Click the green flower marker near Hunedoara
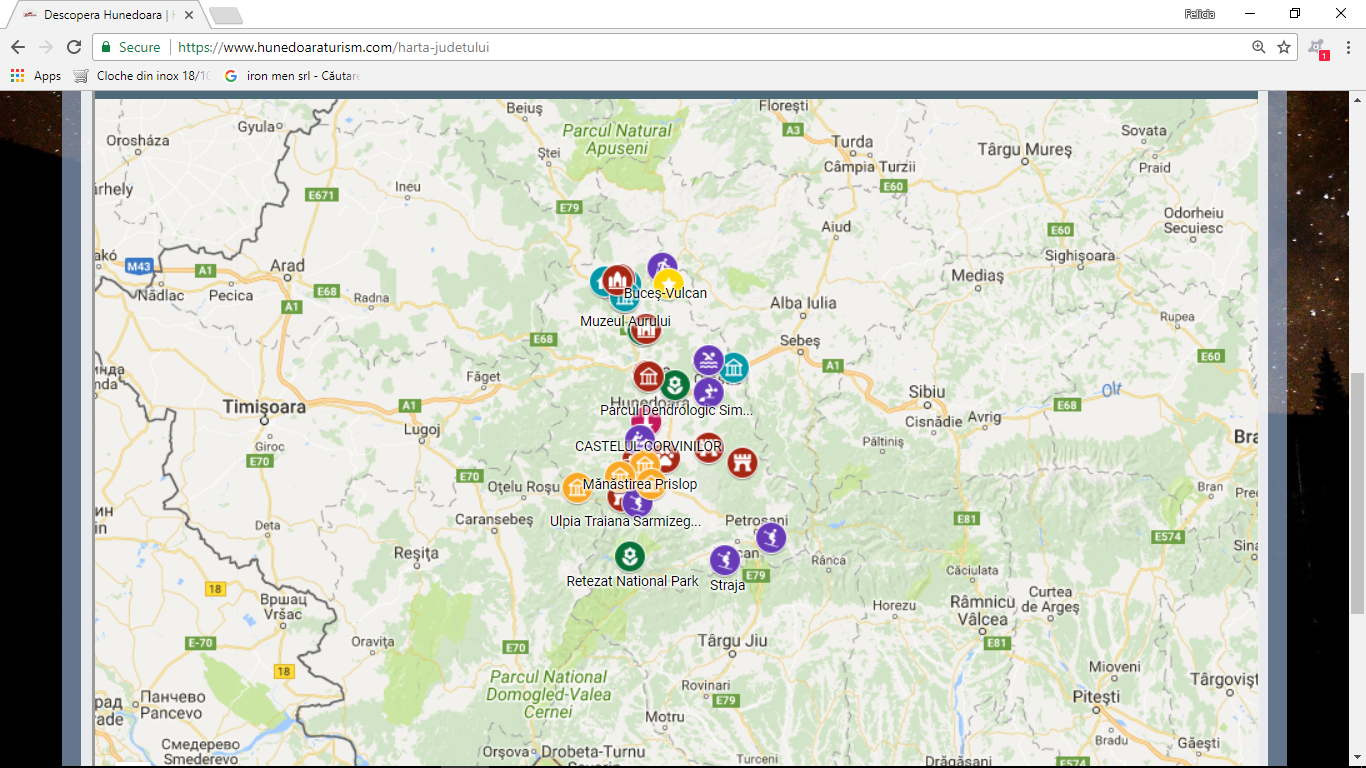This screenshot has width=1366, height=768. [x=676, y=384]
